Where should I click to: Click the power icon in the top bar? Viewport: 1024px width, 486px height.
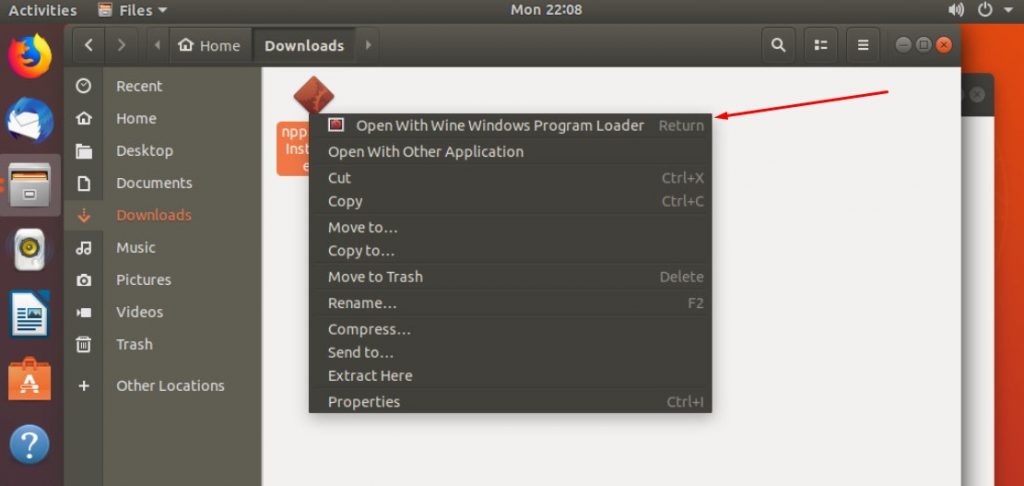coord(985,10)
